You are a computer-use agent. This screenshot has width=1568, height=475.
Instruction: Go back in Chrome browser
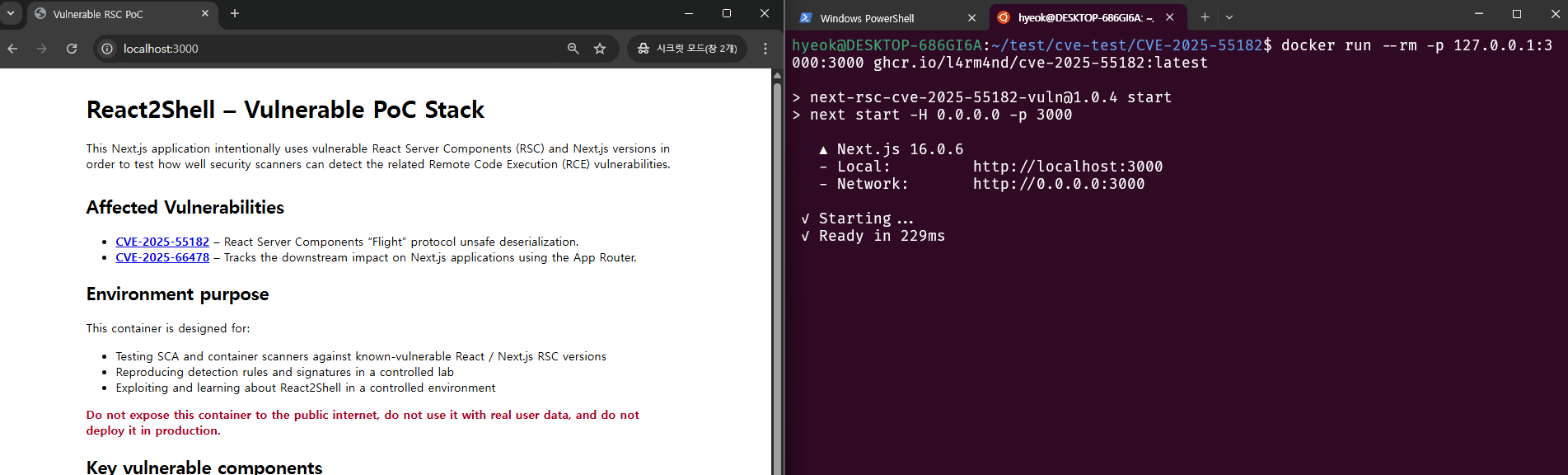[13, 49]
